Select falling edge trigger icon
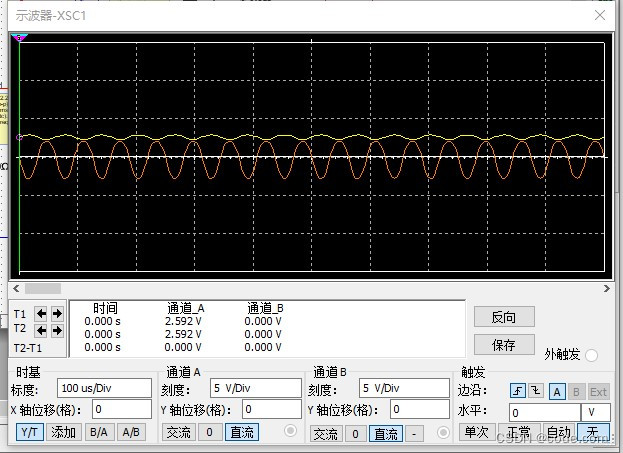This screenshot has width=623, height=453. coord(536,391)
